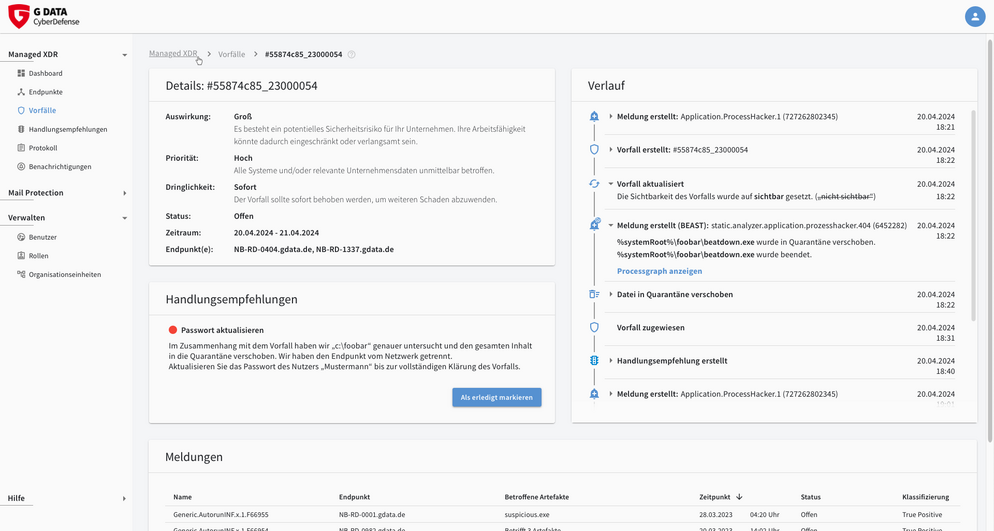Select the Handlungsempfehlungen sidebar icon
The height and width of the screenshot is (531, 994).
[21, 129]
